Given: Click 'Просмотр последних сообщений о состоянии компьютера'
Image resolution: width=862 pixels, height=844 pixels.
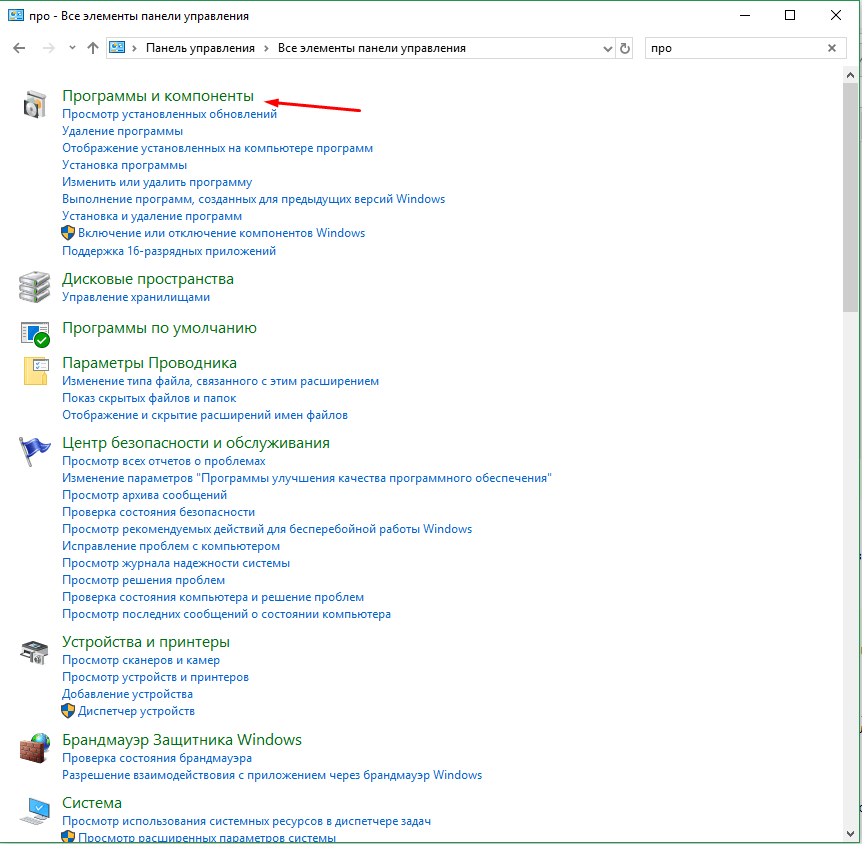Looking at the screenshot, I should [x=226, y=615].
